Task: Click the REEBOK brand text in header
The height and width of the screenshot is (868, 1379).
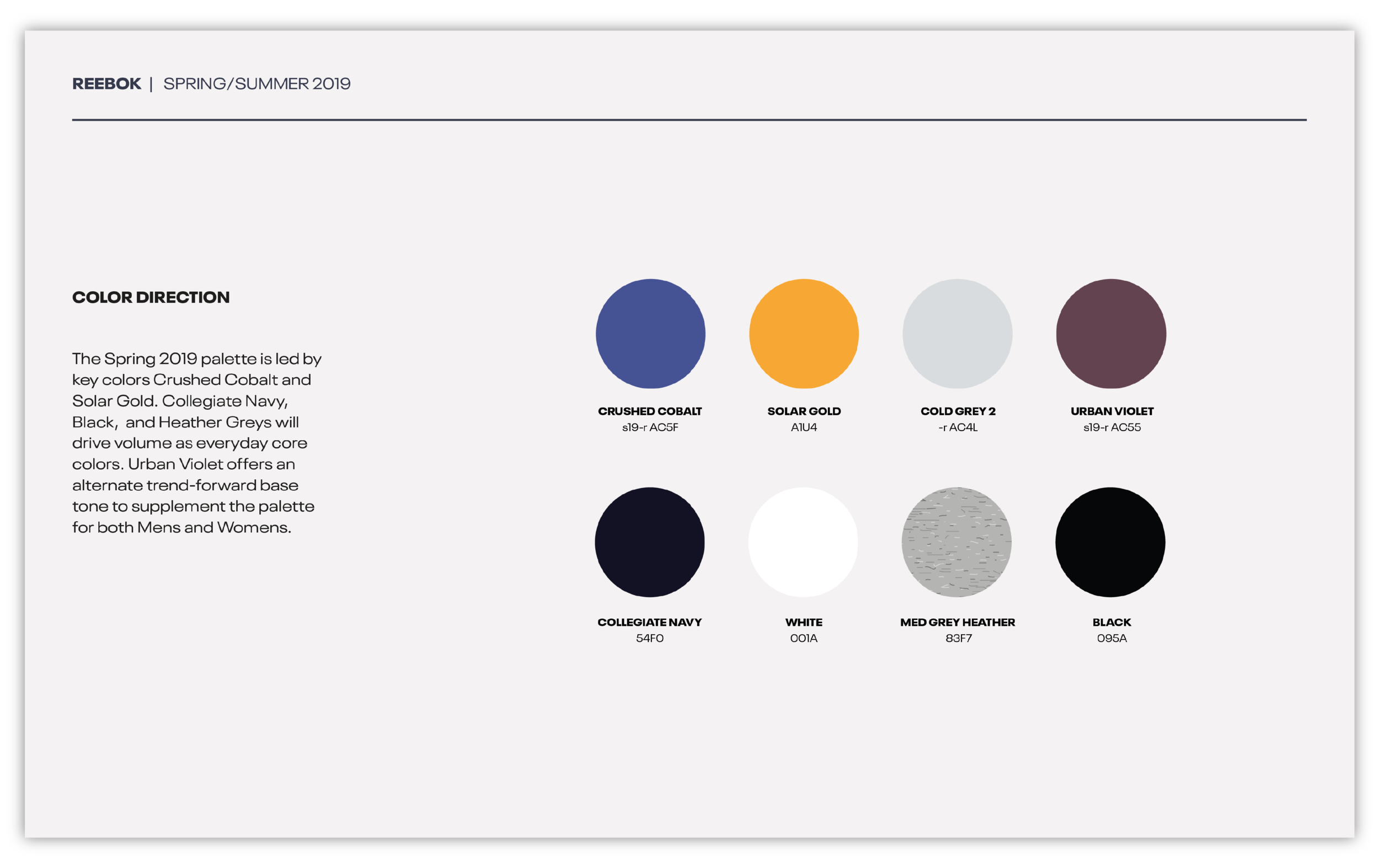Action: (x=106, y=84)
